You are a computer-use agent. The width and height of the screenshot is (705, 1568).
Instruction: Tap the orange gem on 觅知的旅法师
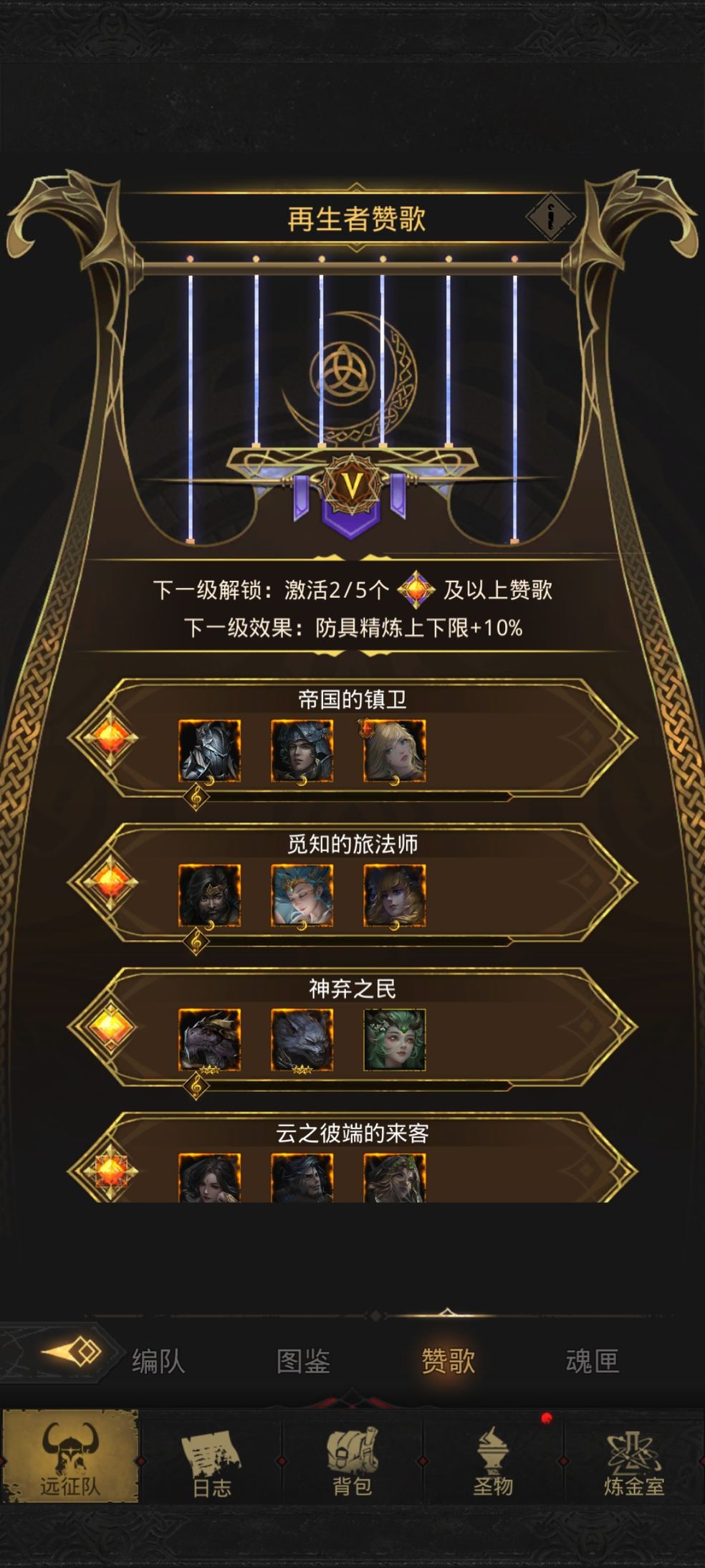click(x=110, y=881)
